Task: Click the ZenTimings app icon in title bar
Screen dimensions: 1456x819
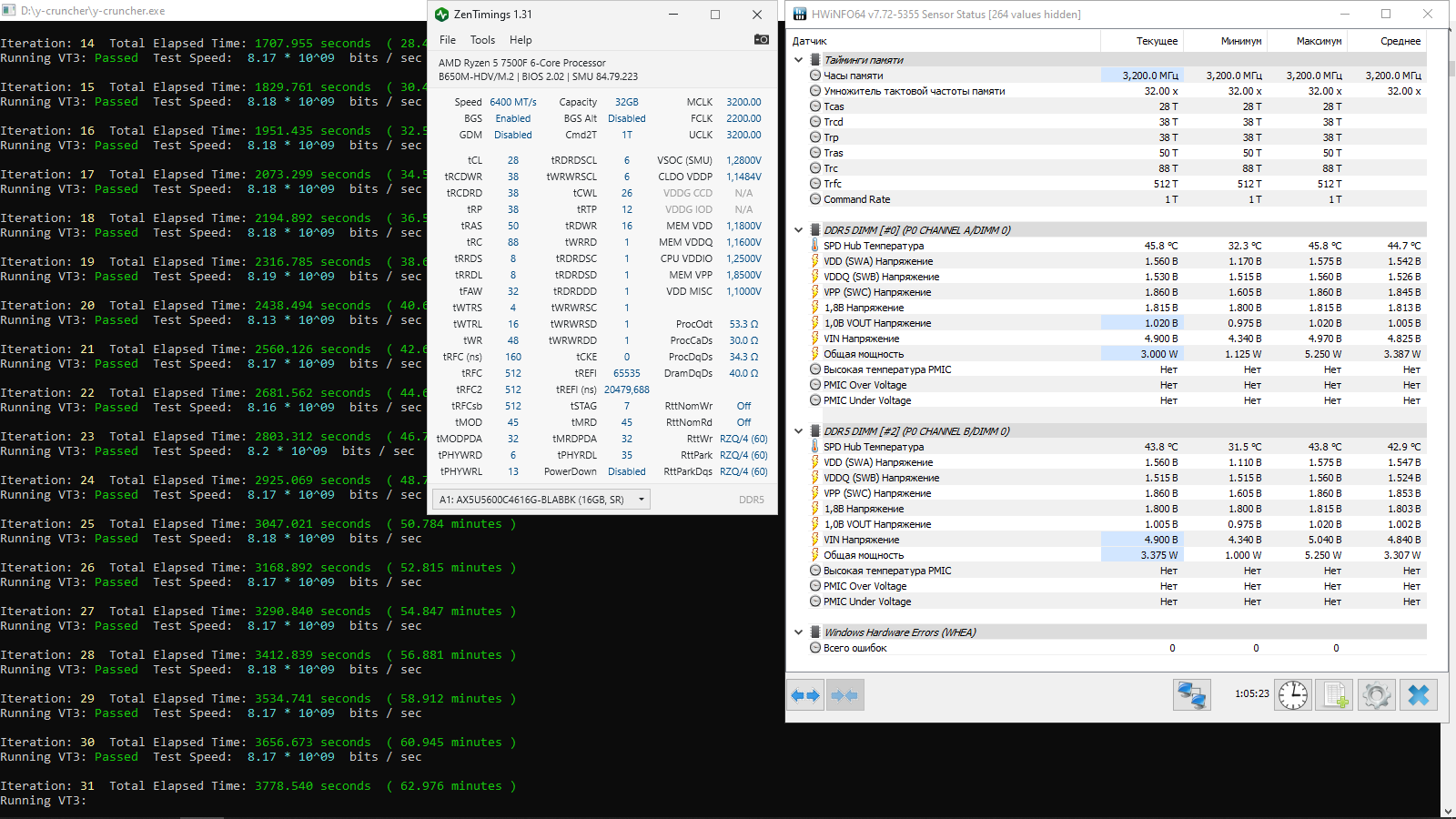Action: click(x=441, y=15)
